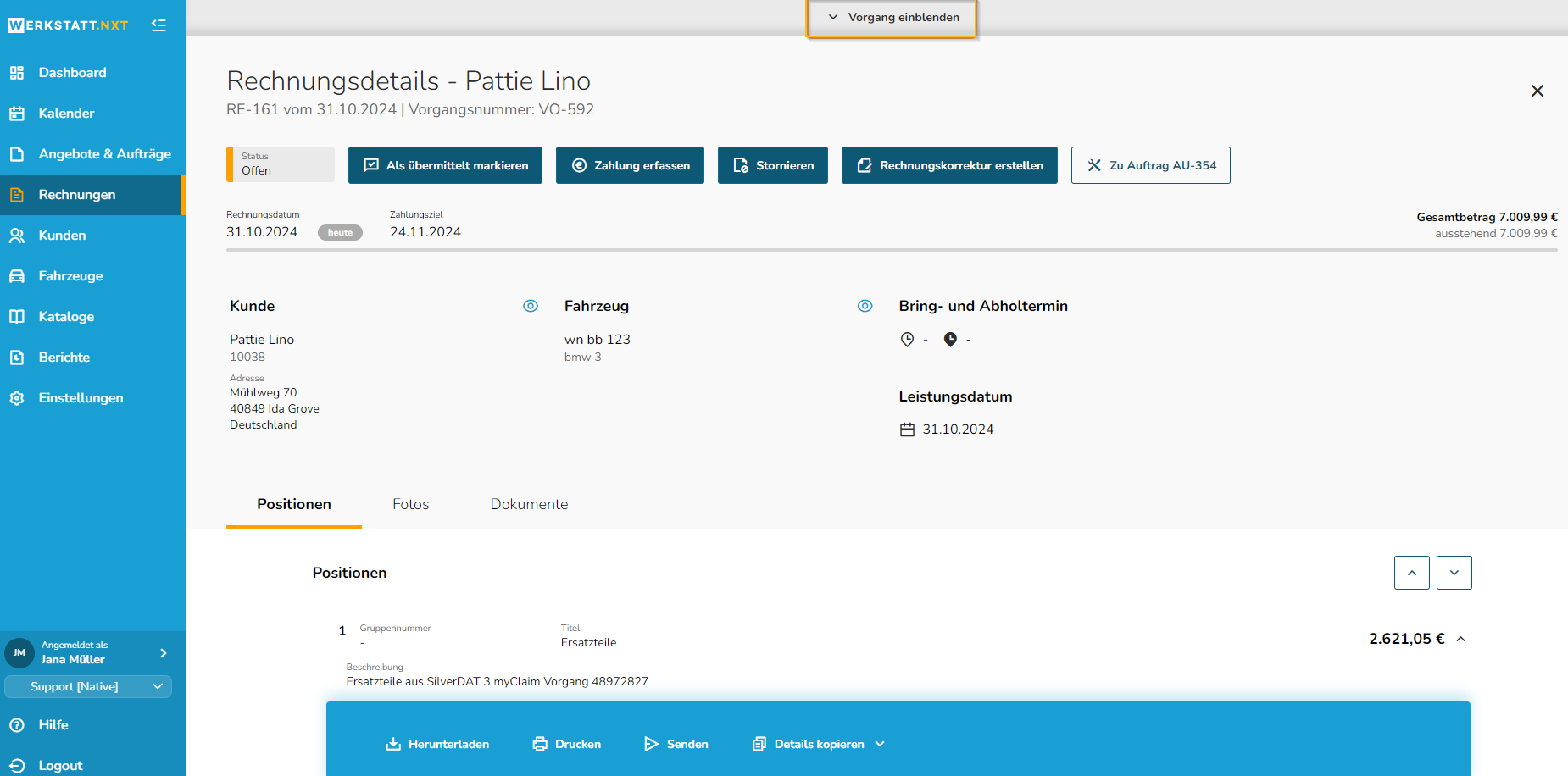Click the Fahrzeuge car icon
Screen dimensions: 1568x776
point(17,276)
